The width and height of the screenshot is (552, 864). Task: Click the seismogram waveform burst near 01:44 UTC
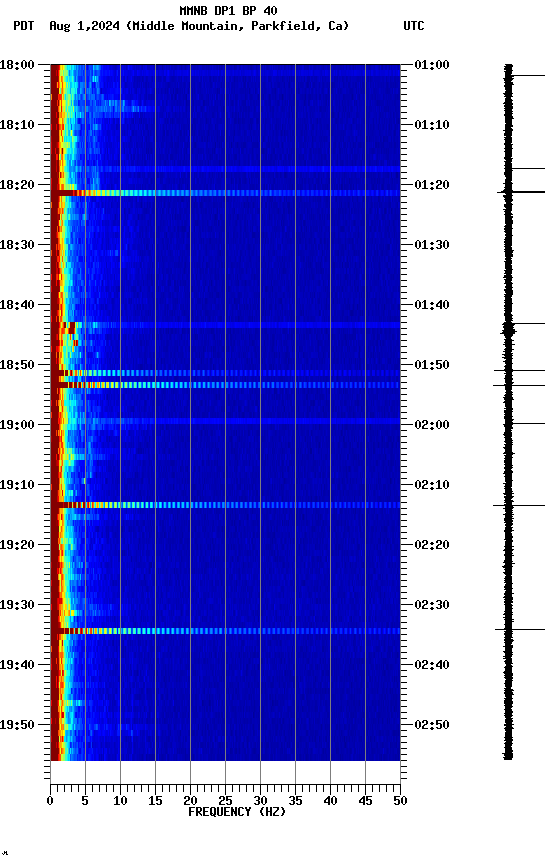[x=508, y=331]
